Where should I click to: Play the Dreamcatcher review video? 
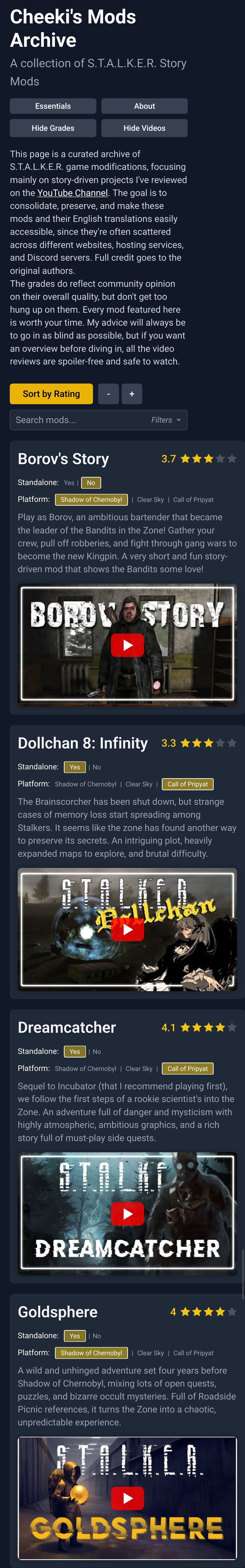[x=127, y=1214]
